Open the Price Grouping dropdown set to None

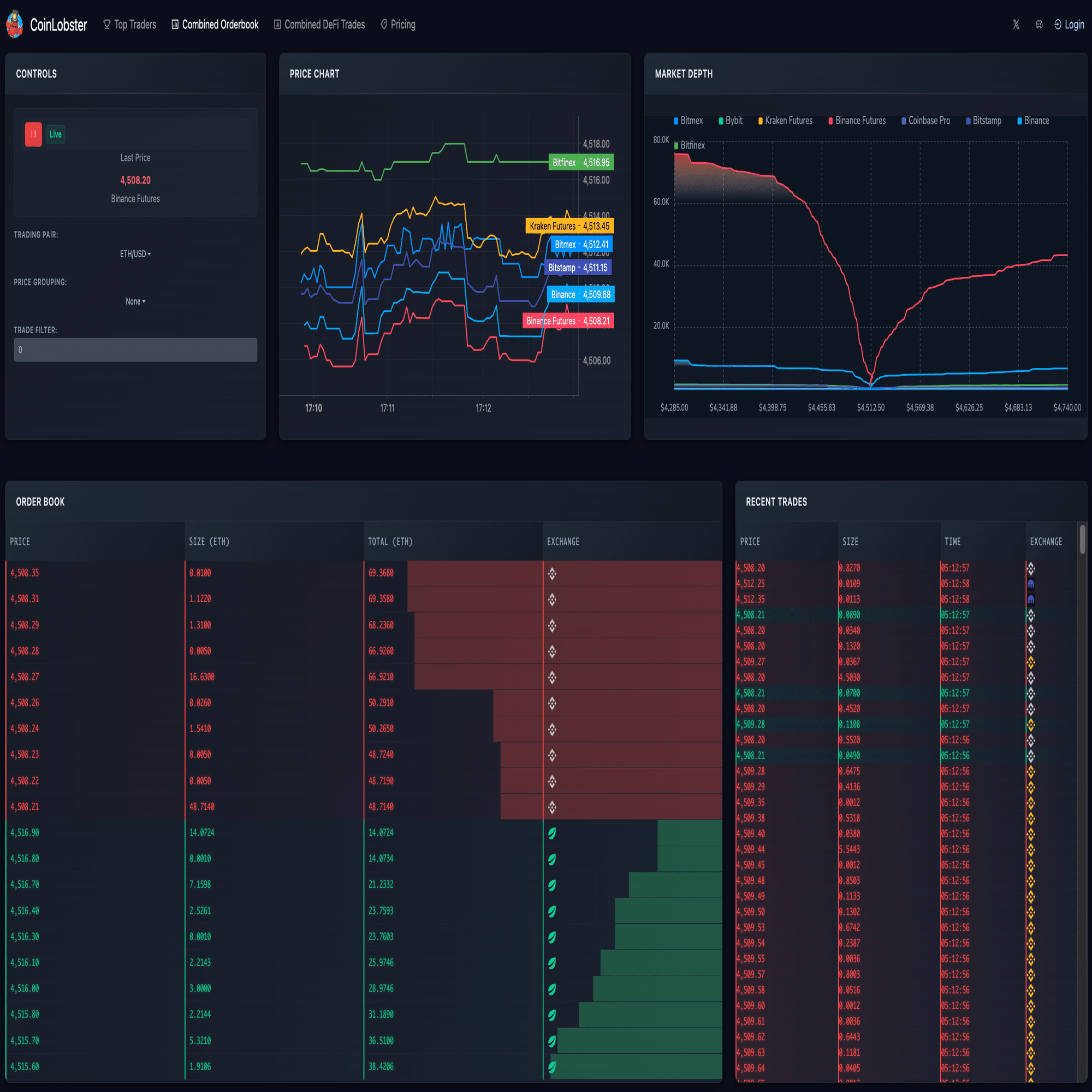(135, 301)
